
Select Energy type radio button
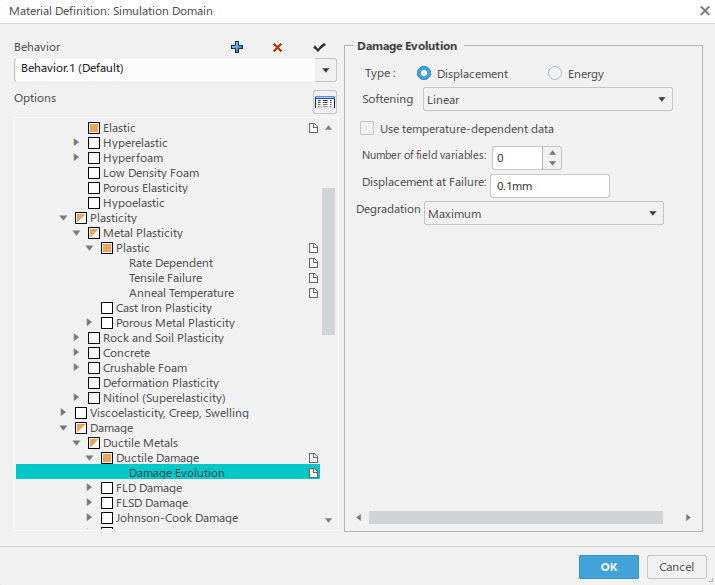point(555,73)
